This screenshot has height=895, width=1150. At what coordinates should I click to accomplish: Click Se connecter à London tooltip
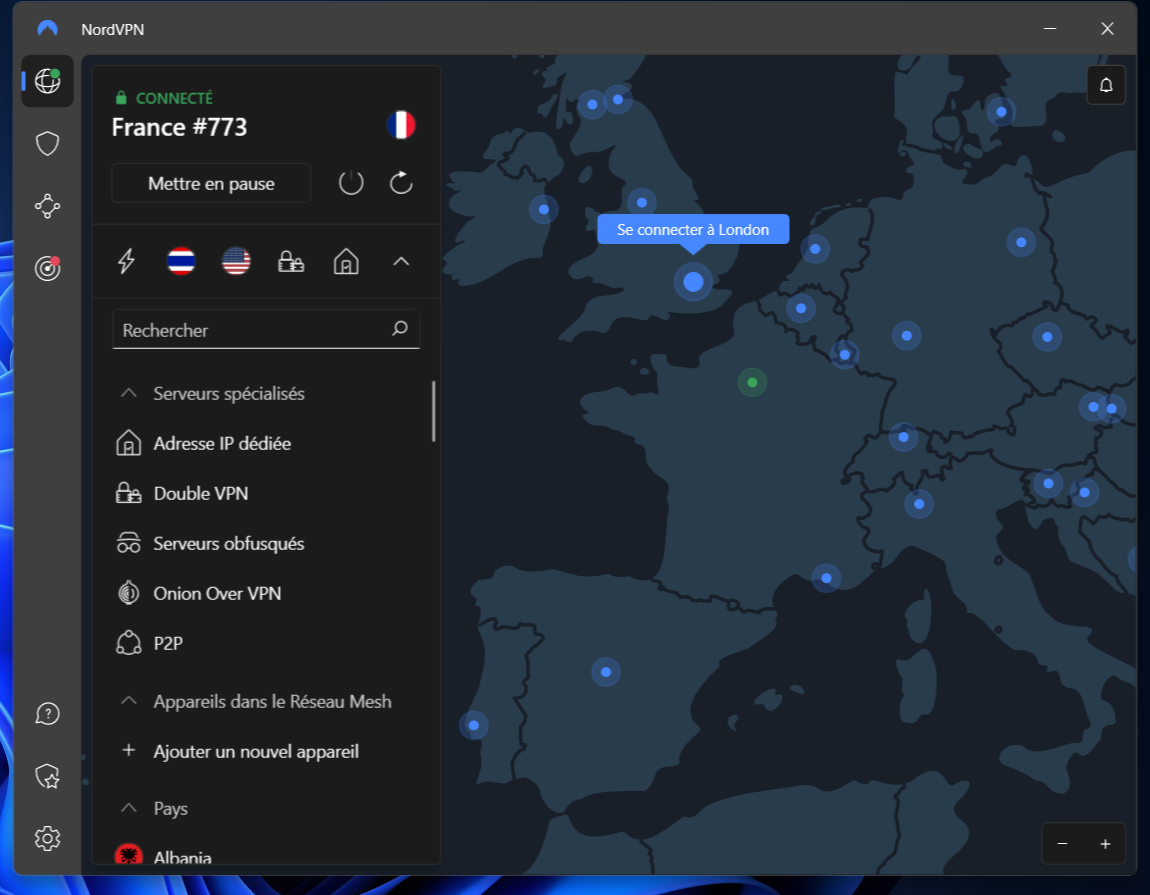point(693,230)
